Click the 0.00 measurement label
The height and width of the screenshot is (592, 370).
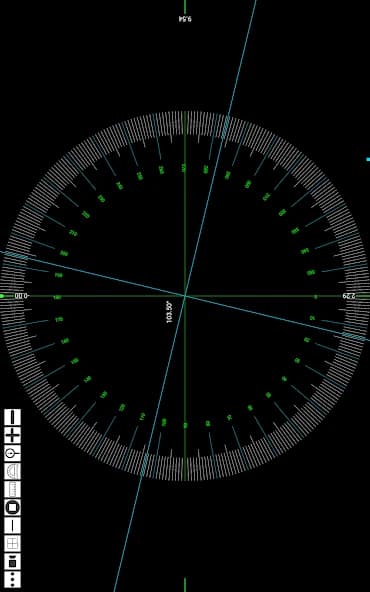click(x=21, y=296)
